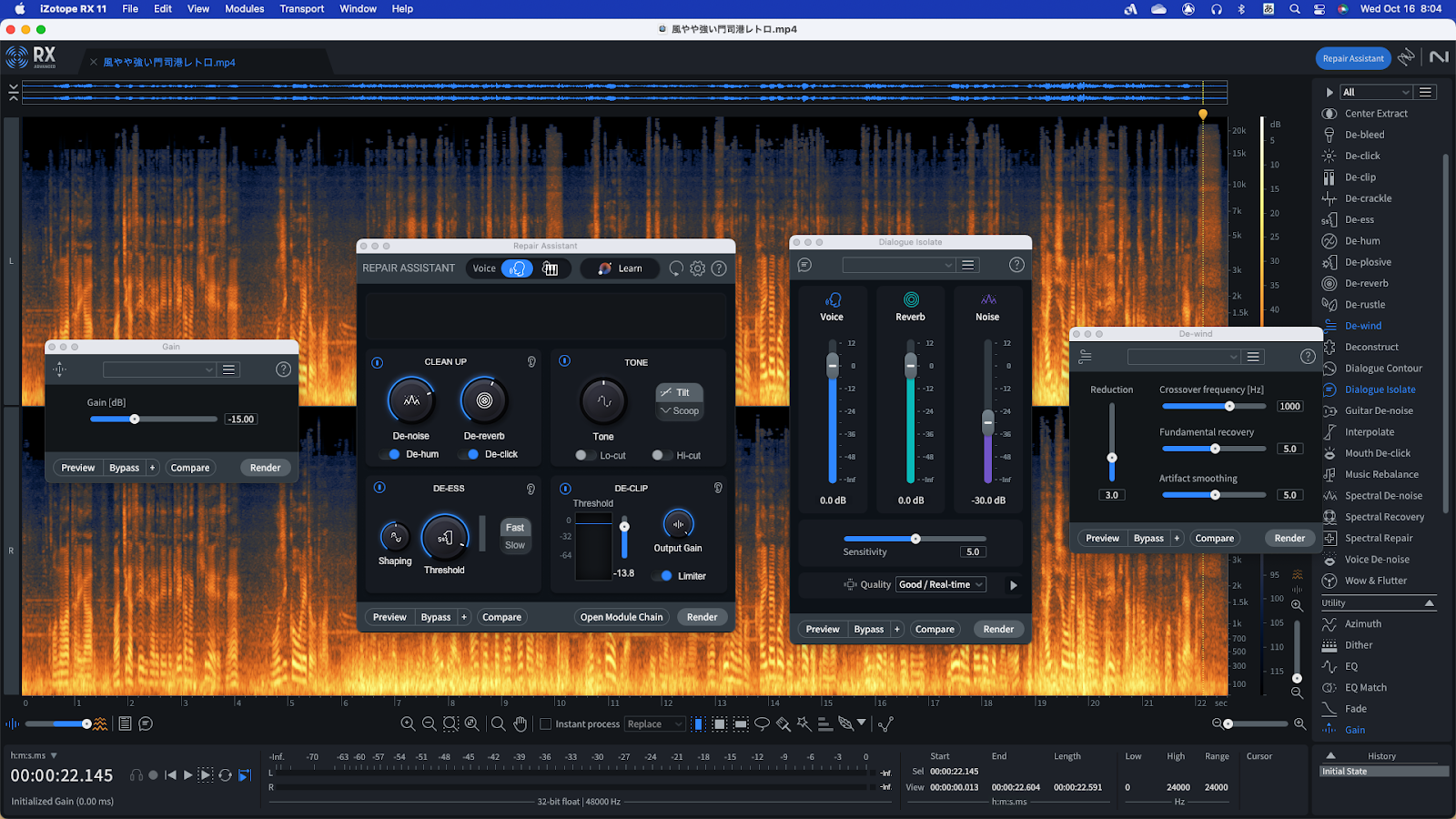Open the Mouth De-click module
The width and height of the screenshot is (1456, 819).
pos(1378,453)
